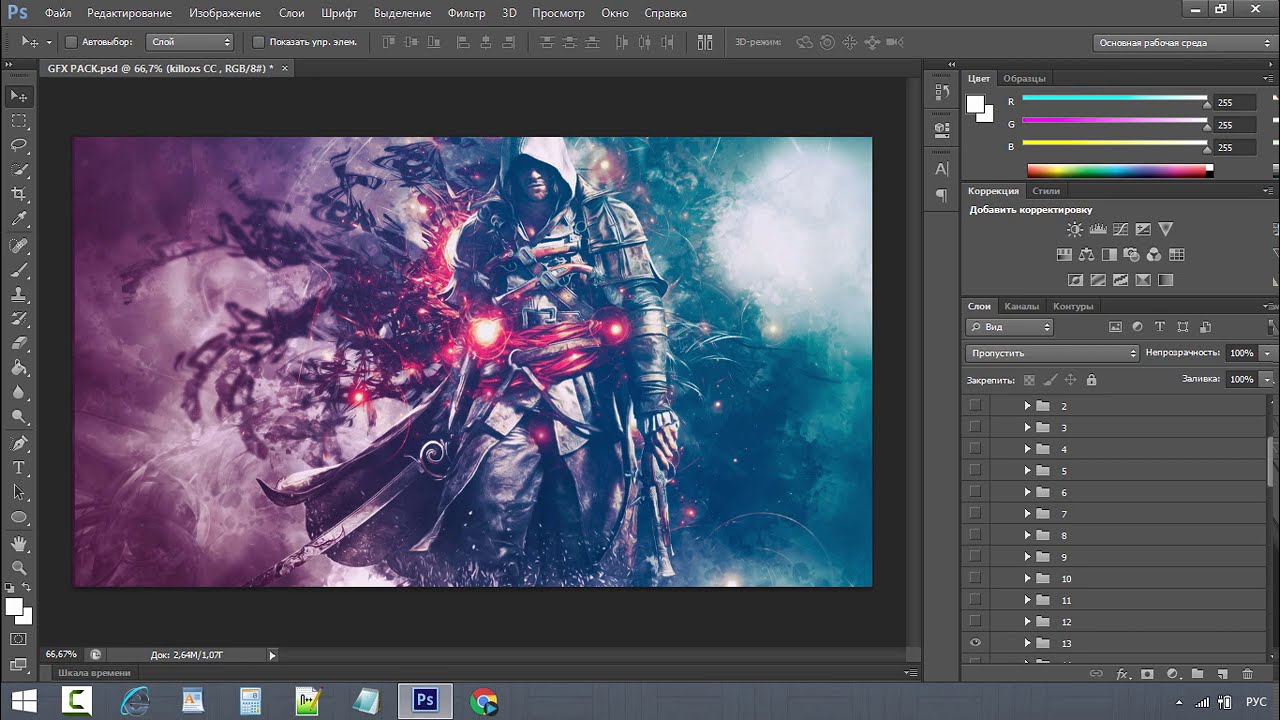Open the Файл menu
Viewport: 1280px width, 720px height.
[58, 13]
